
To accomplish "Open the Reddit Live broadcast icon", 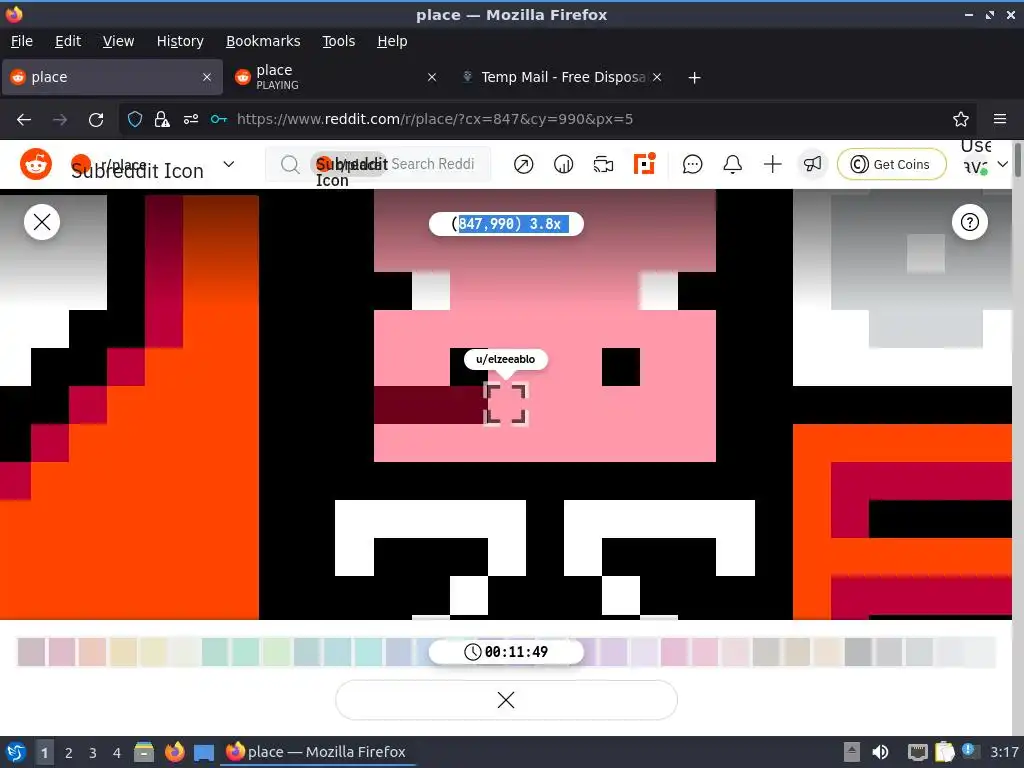I will (x=603, y=164).
